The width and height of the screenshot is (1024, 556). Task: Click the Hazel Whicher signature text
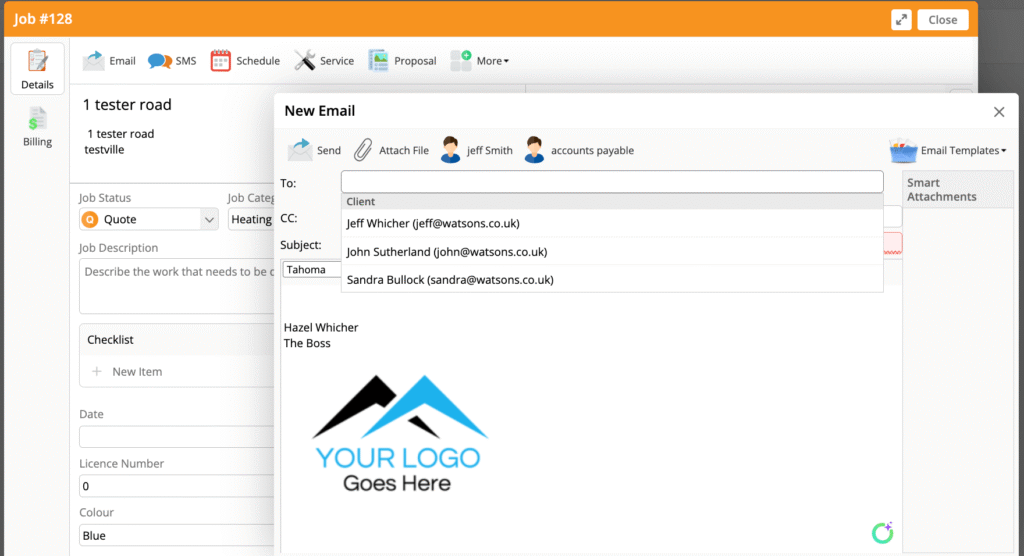[x=321, y=327]
